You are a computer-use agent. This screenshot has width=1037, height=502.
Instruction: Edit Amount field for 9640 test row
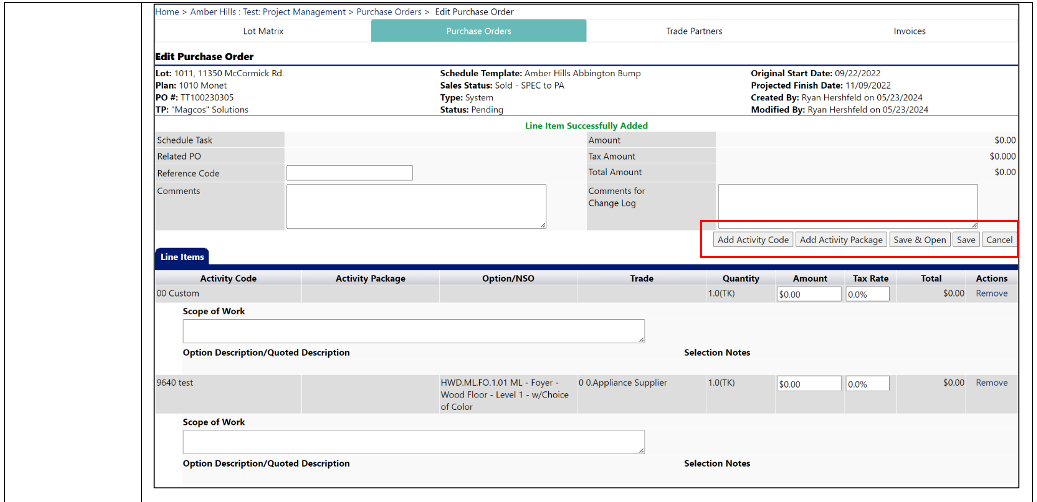click(809, 384)
